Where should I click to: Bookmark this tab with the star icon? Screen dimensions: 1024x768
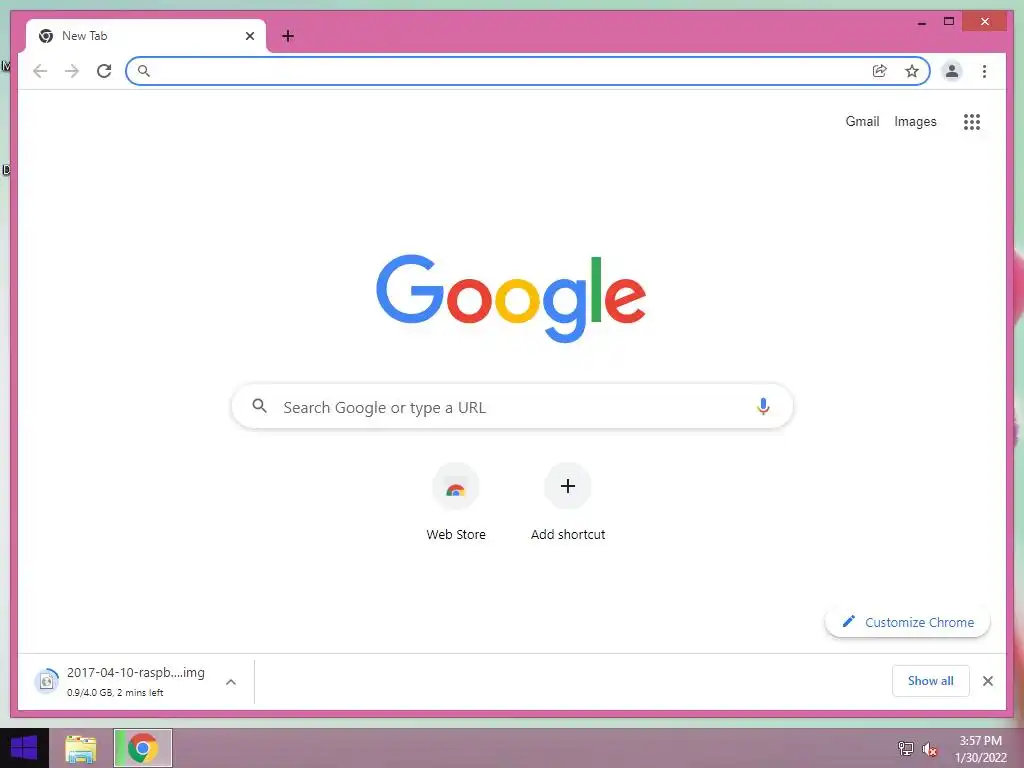click(912, 71)
